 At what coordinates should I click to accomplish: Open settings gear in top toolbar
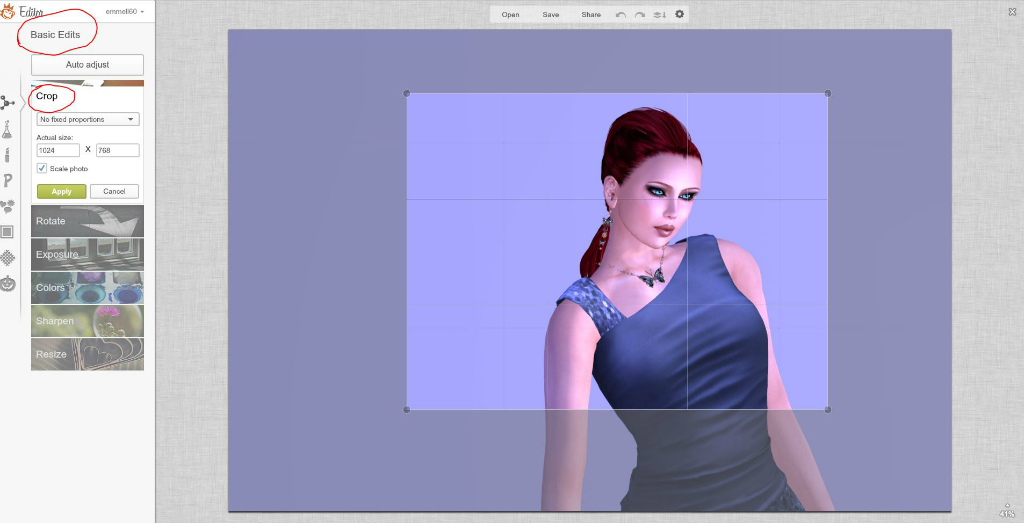680,14
